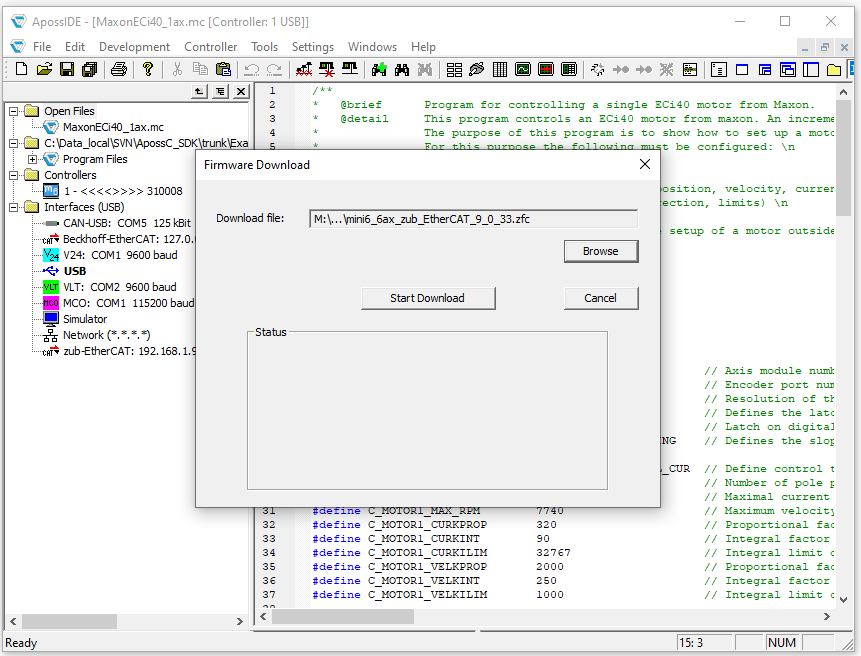This screenshot has height=656, width=861.
Task: Select the Beckhoff-EtherCAT interface
Action: (x=128, y=239)
